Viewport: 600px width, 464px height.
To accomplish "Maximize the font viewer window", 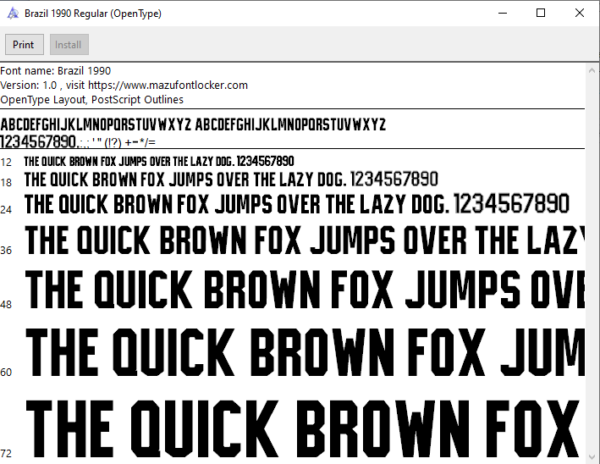I will tap(541, 13).
